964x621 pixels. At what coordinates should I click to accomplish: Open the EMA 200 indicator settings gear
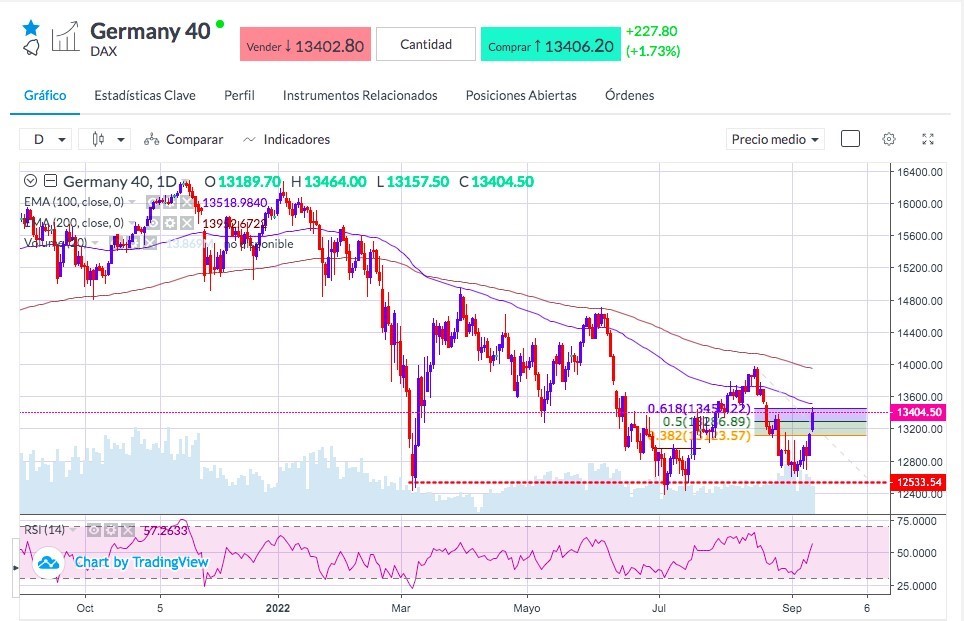point(170,223)
